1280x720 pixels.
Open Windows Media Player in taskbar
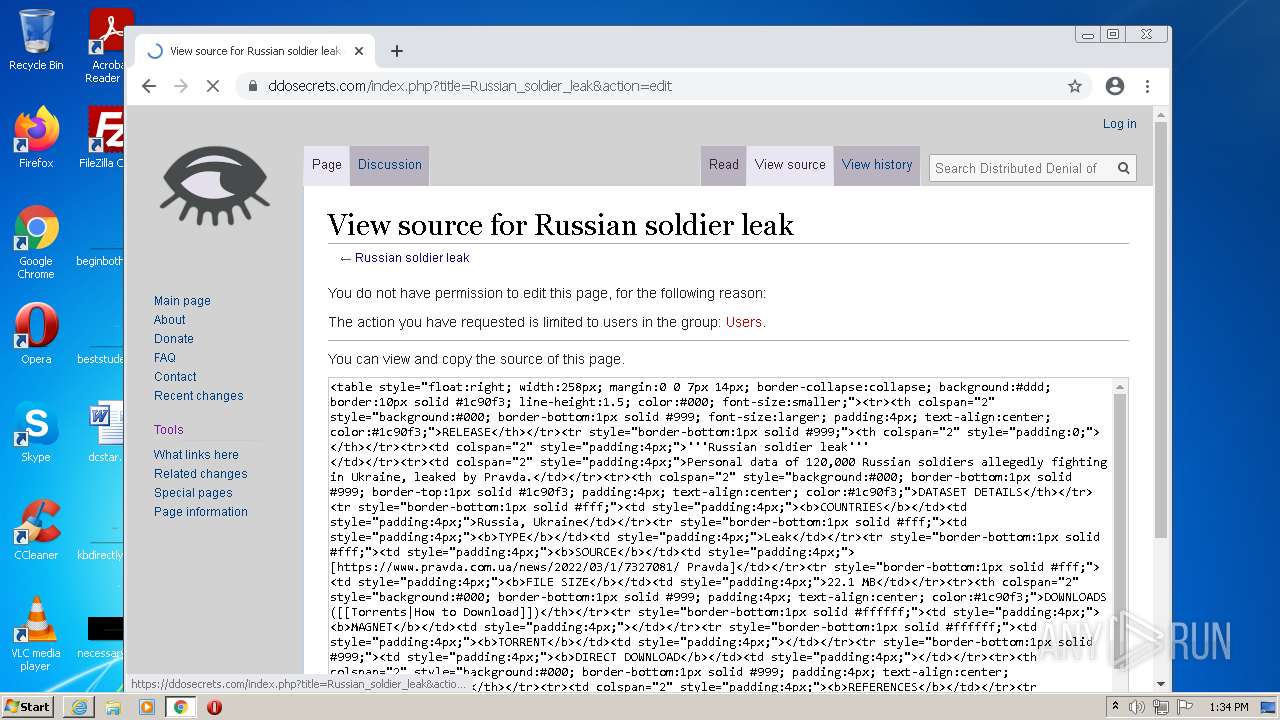[x=147, y=707]
